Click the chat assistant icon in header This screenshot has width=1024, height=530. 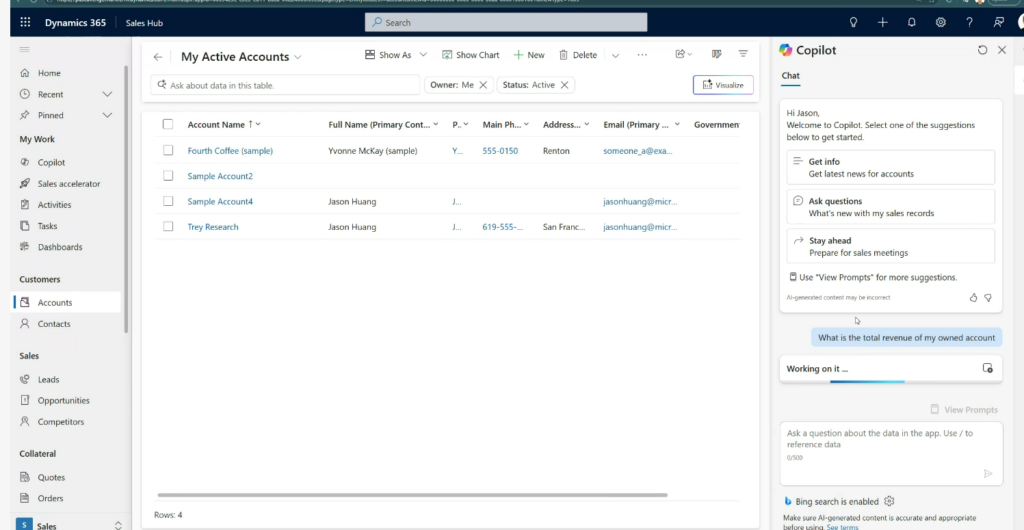[x=999, y=22]
